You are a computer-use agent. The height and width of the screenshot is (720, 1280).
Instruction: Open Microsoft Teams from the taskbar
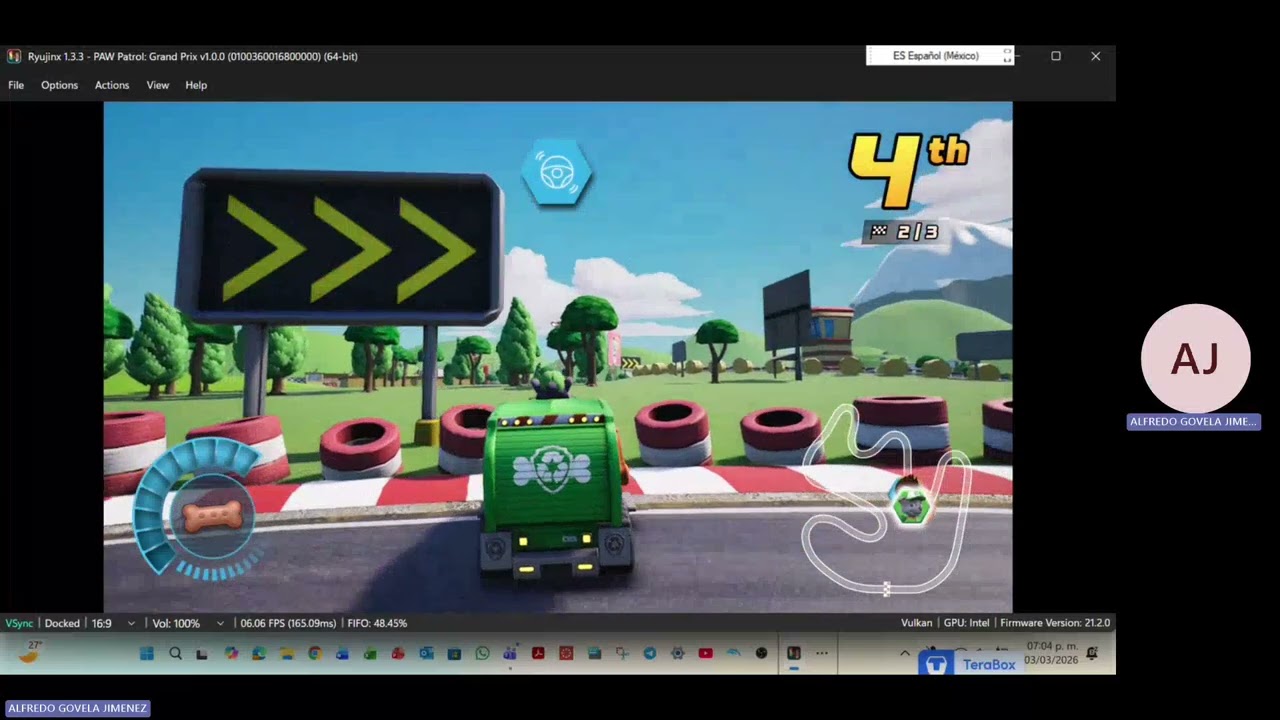(510, 653)
